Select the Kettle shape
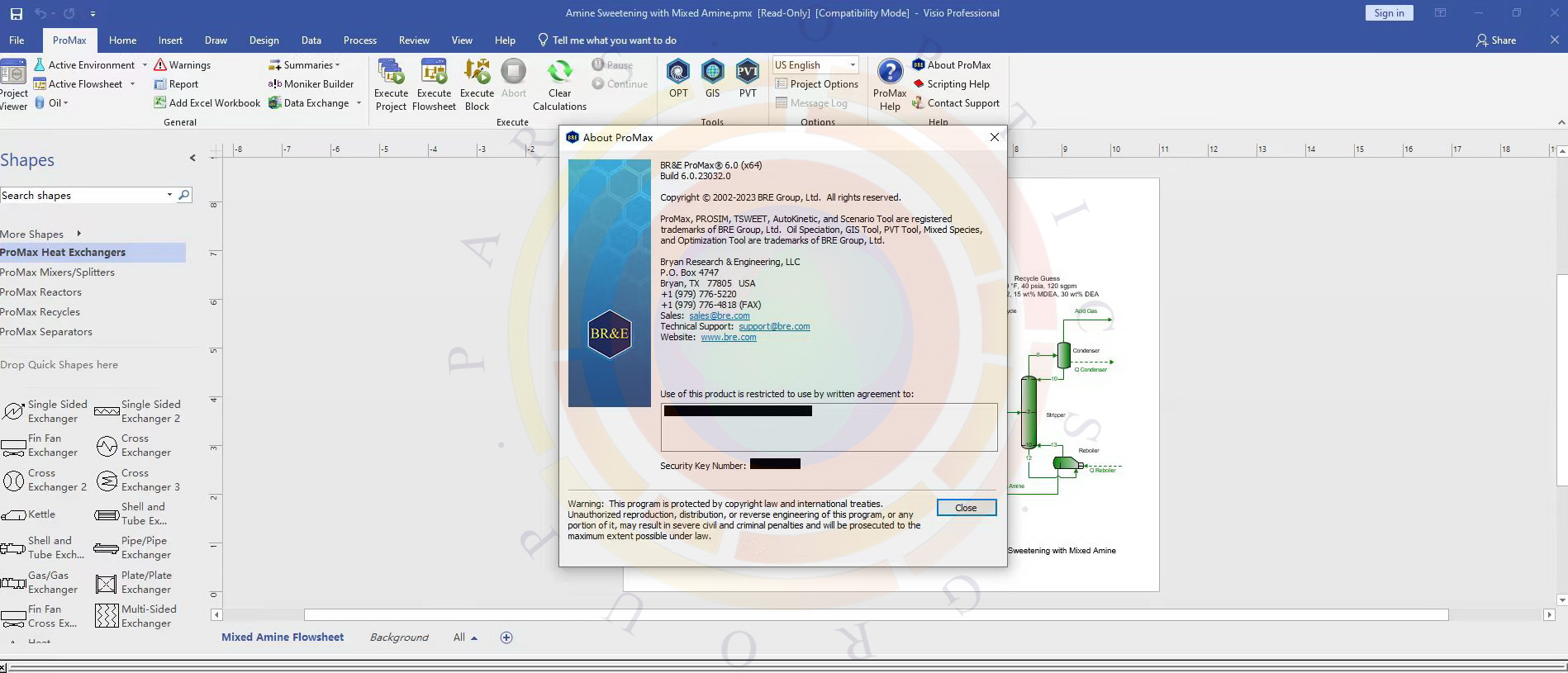1568x673 pixels. click(30, 514)
